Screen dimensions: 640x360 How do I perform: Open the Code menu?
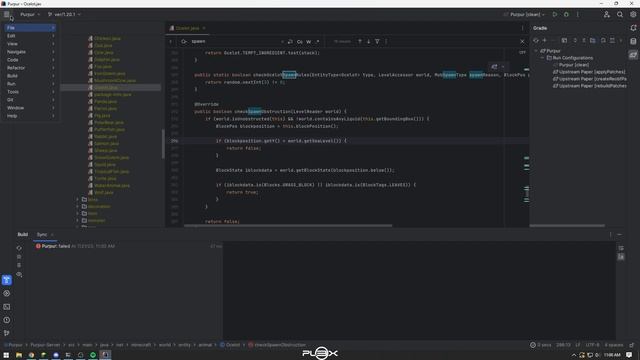pyautogui.click(x=30, y=60)
